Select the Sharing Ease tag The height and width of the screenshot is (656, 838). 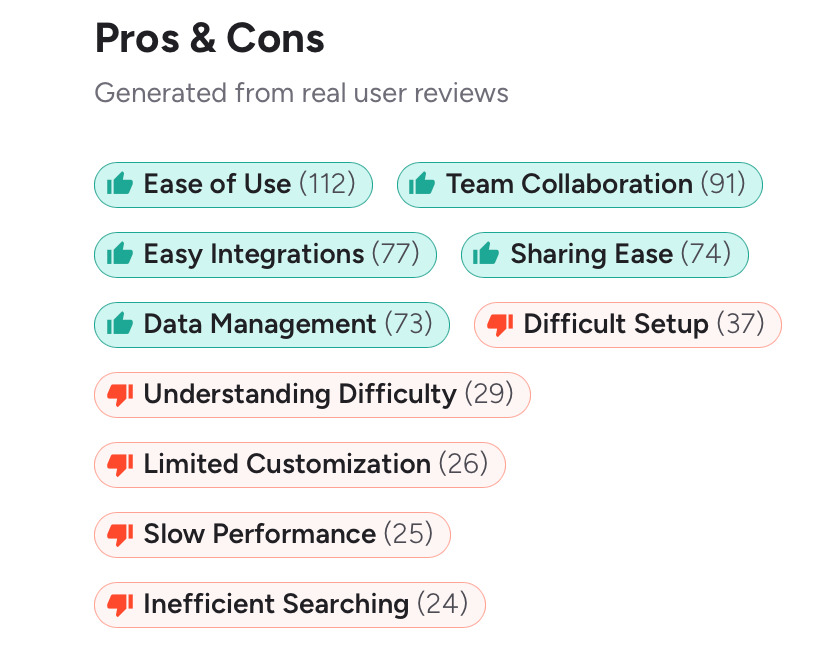tap(604, 254)
